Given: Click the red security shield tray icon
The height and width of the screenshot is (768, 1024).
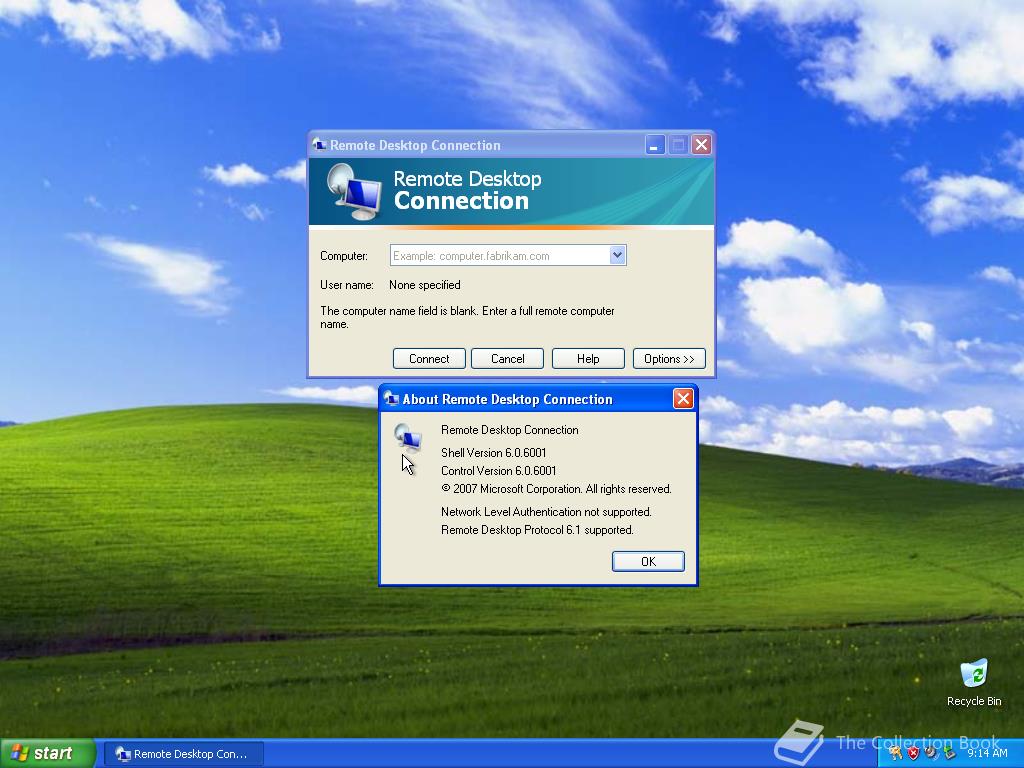Looking at the screenshot, I should (914, 753).
